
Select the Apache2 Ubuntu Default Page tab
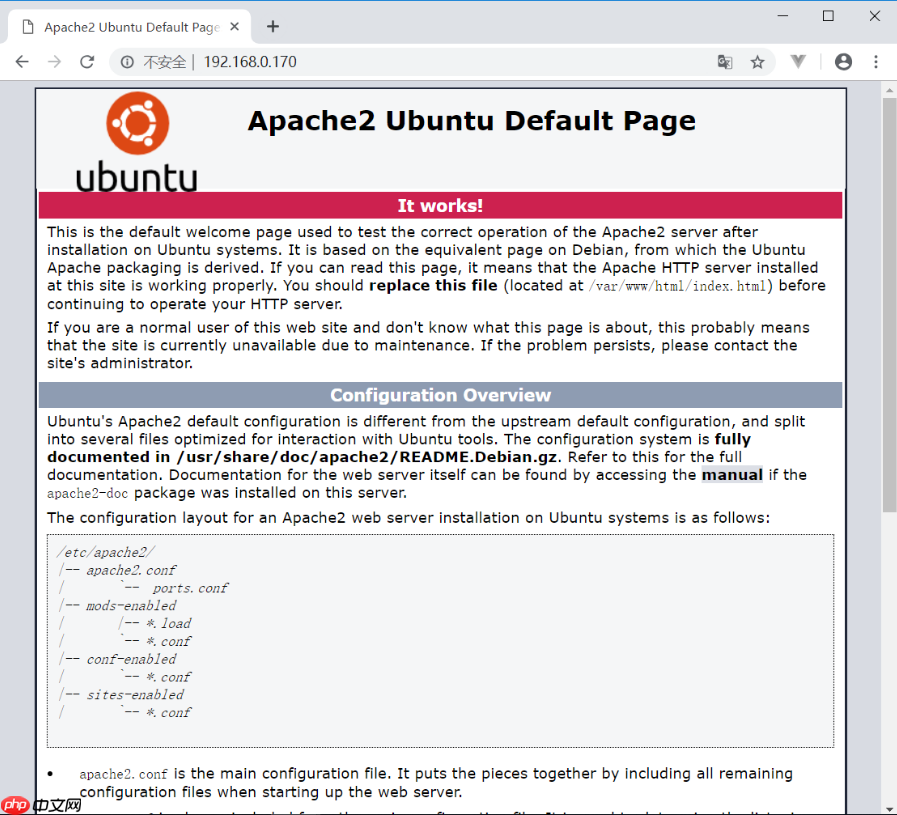[129, 27]
